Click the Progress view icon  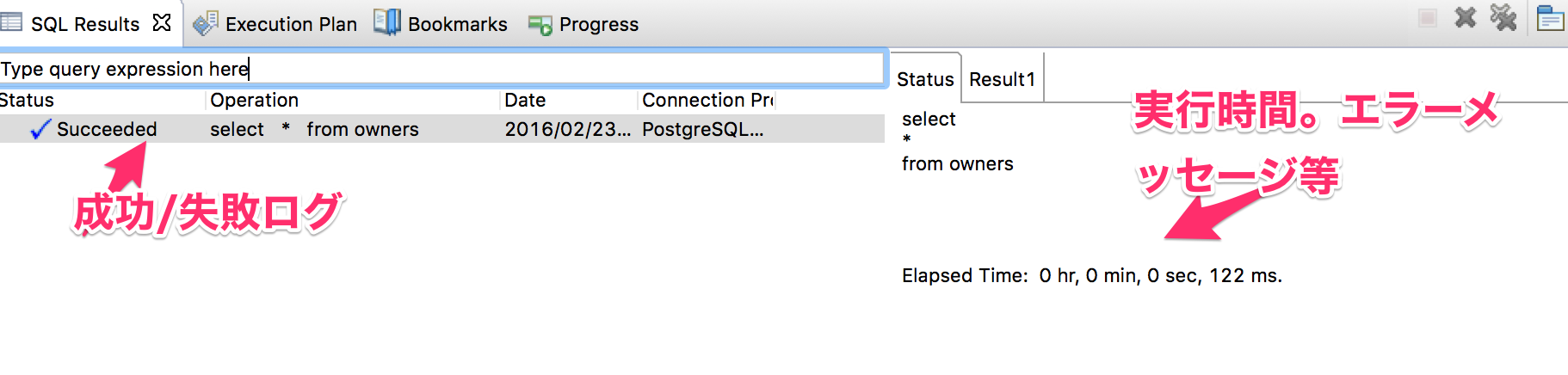pyautogui.click(x=540, y=25)
